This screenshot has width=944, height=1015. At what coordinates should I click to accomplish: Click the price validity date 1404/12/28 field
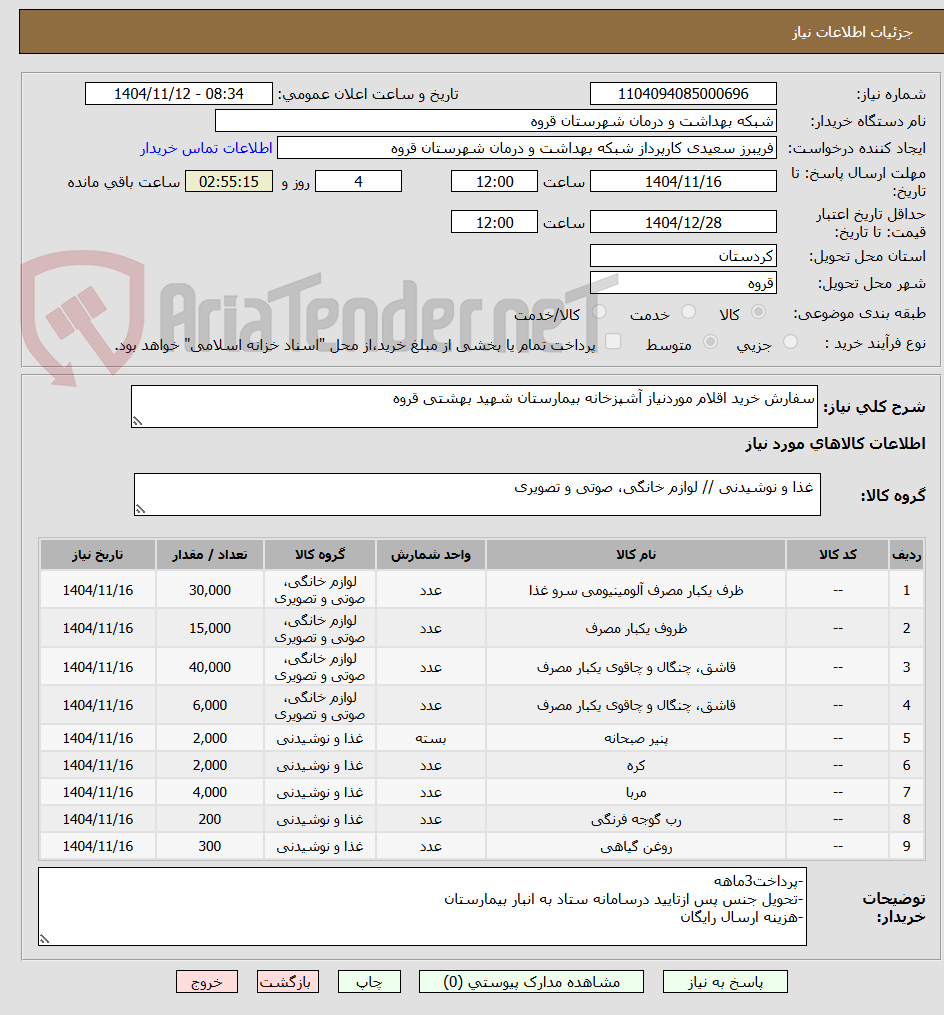click(x=683, y=223)
